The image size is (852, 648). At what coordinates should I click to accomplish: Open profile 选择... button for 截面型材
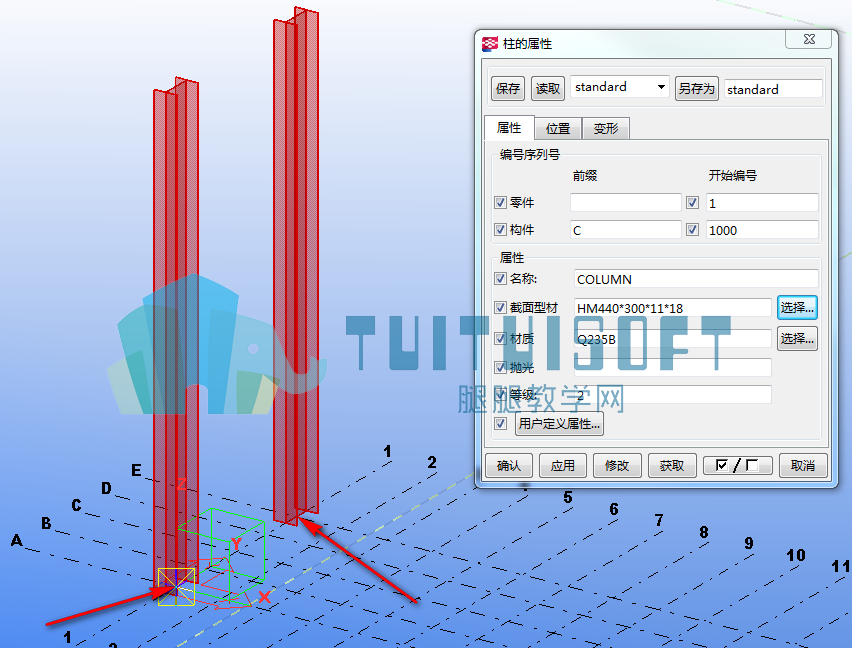(x=797, y=307)
